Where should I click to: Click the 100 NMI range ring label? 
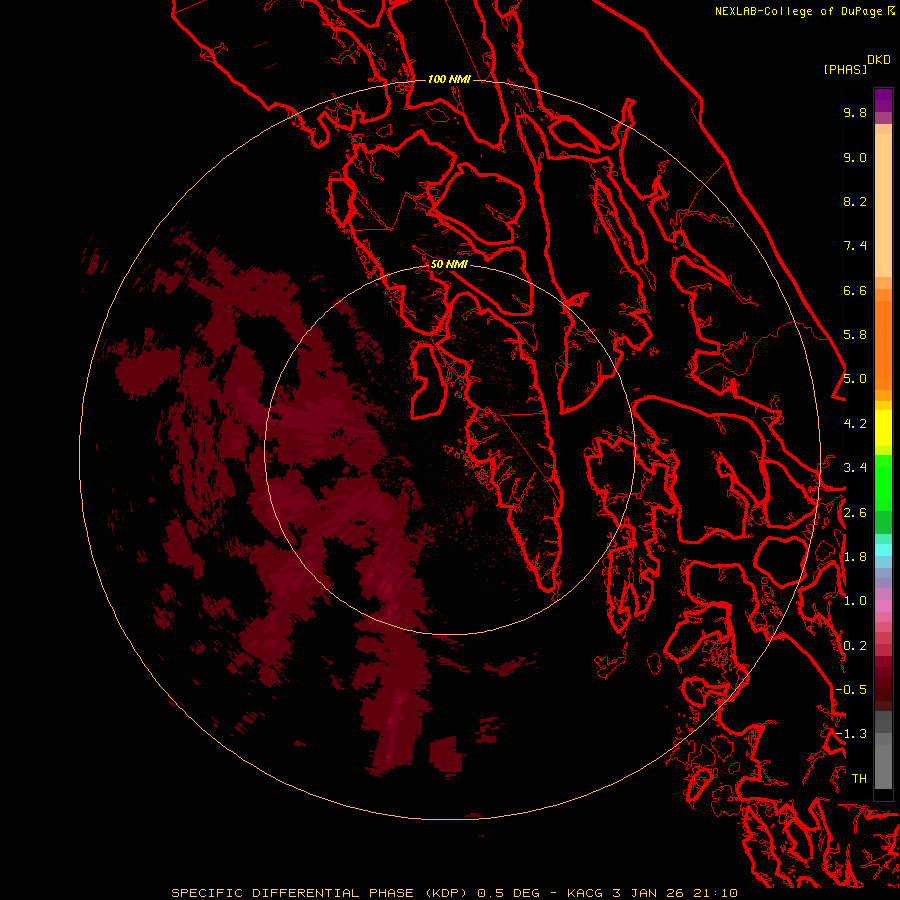[x=449, y=79]
